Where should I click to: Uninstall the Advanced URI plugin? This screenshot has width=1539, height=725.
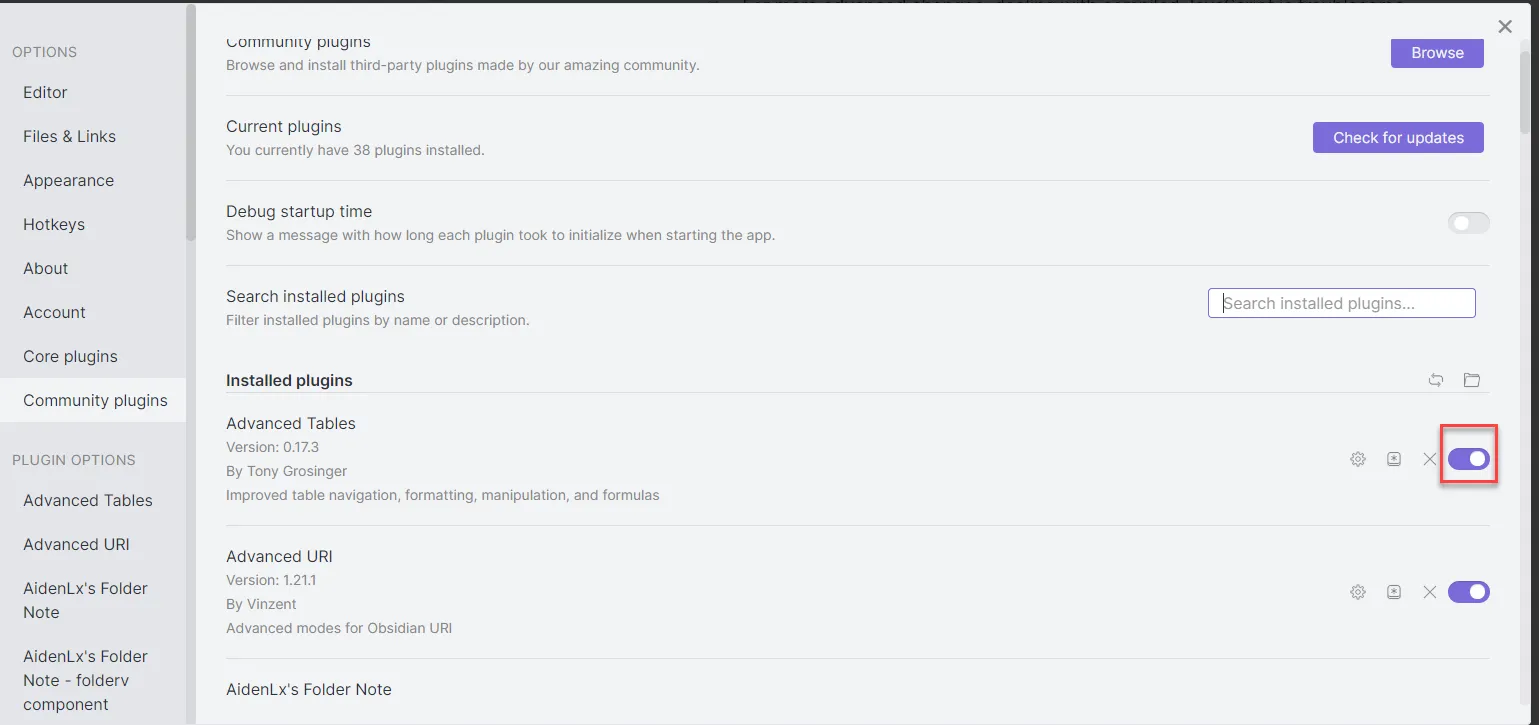1429,592
